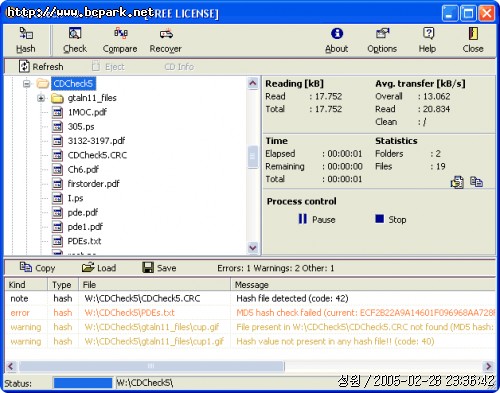Click the status progress bar
500x393 pixels.
coord(83,383)
